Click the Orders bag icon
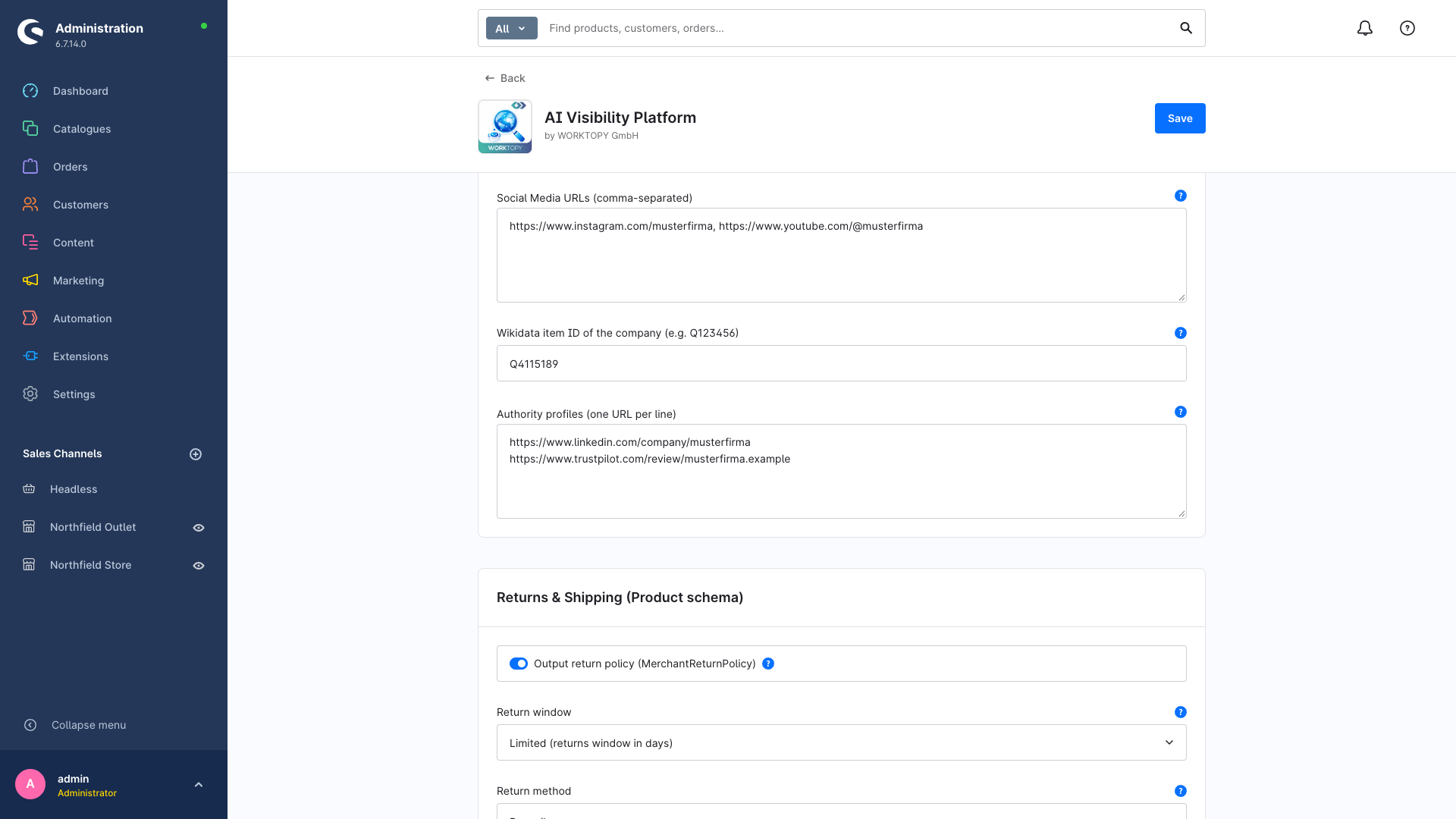 [x=30, y=167]
